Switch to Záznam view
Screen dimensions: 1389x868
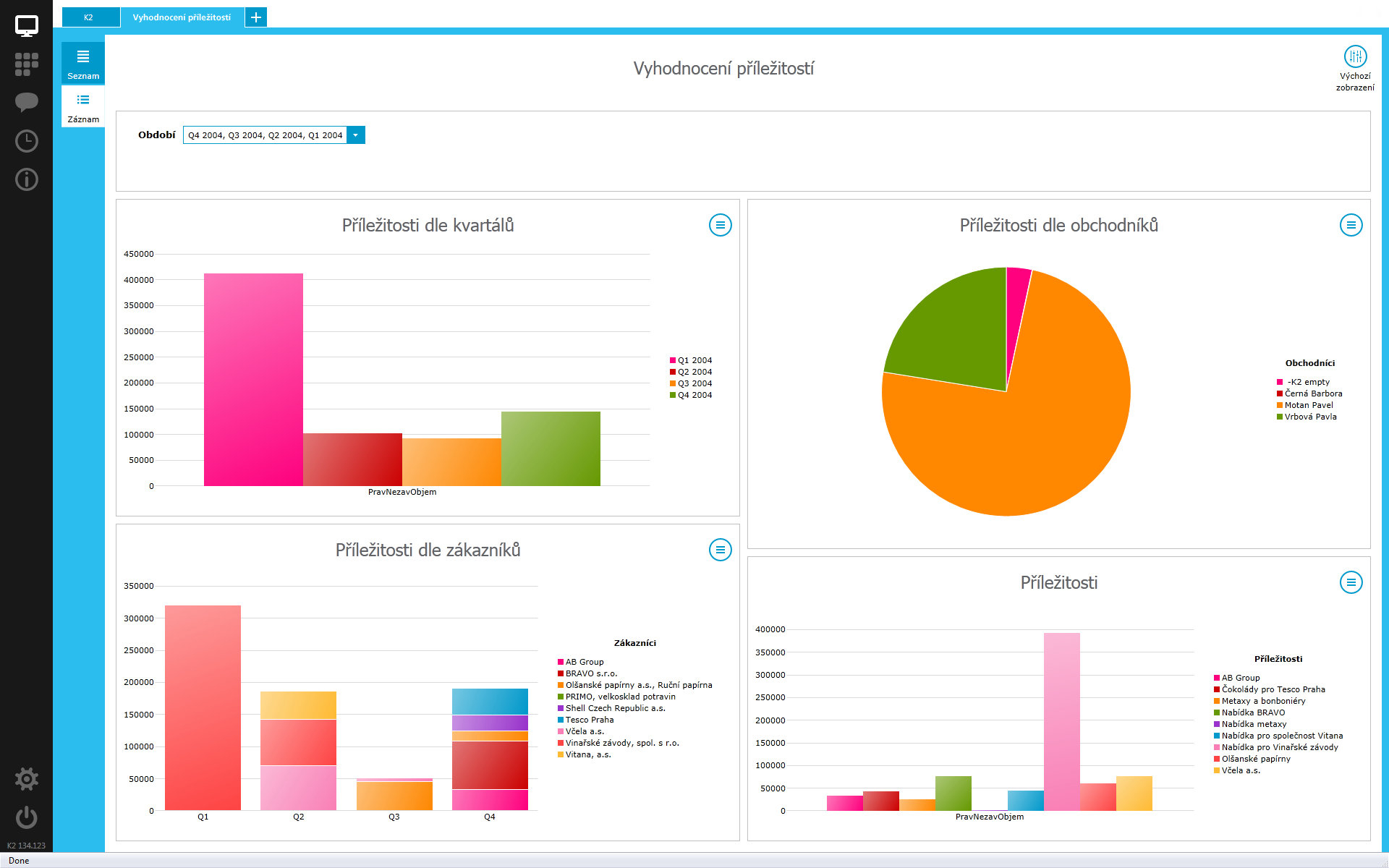(83, 107)
